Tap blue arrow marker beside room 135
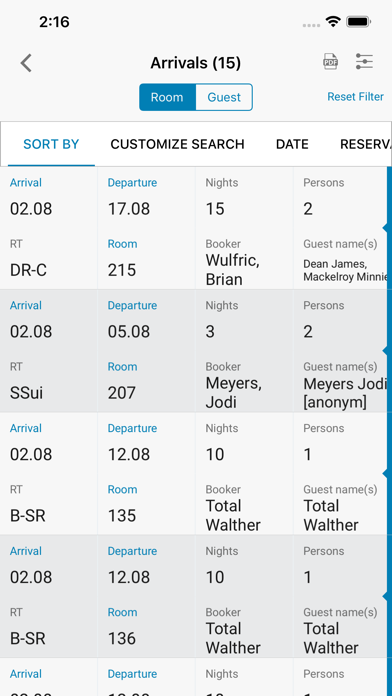 (386, 474)
